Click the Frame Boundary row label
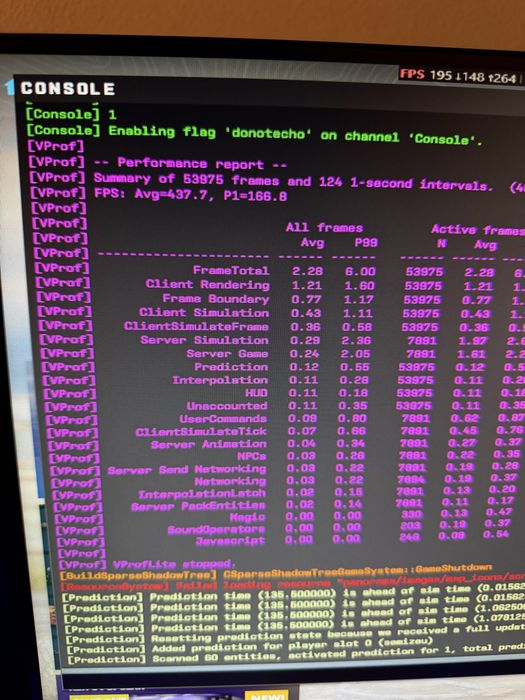The height and width of the screenshot is (700, 525). click(216, 298)
